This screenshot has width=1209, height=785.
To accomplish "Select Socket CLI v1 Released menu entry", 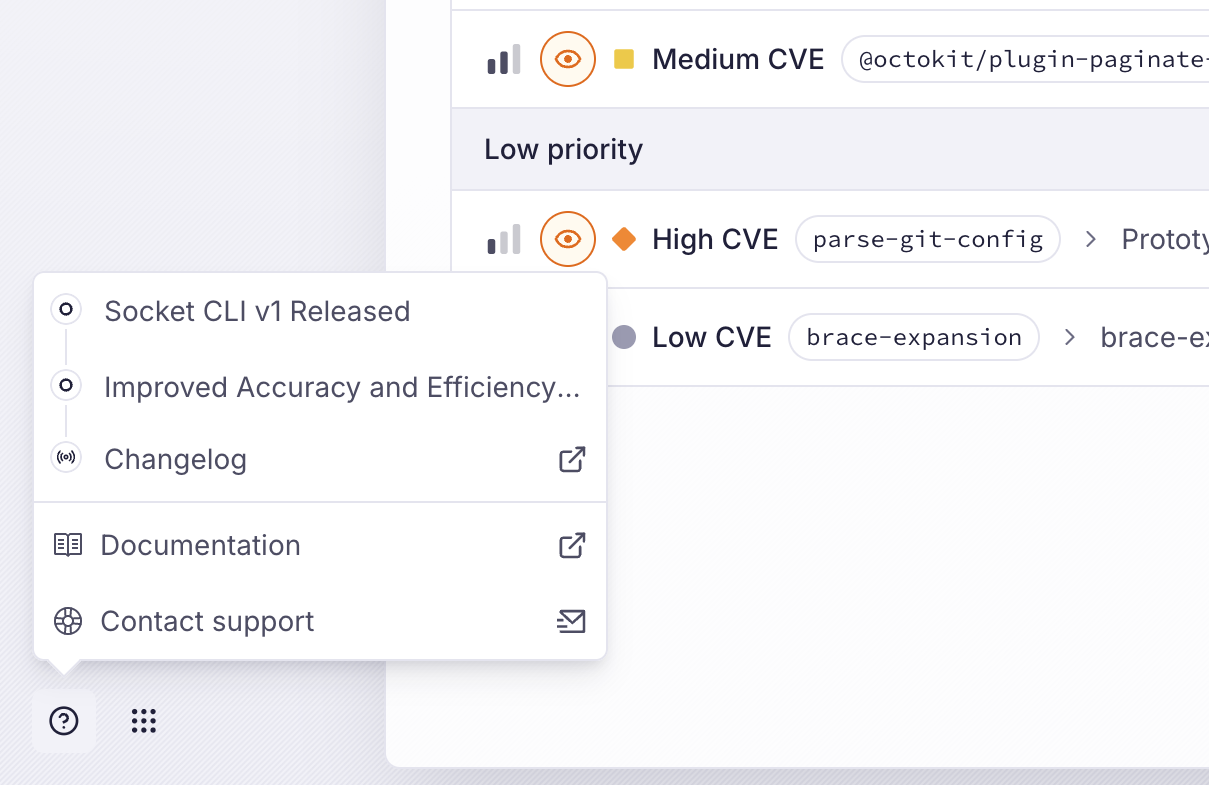I will click(256, 311).
